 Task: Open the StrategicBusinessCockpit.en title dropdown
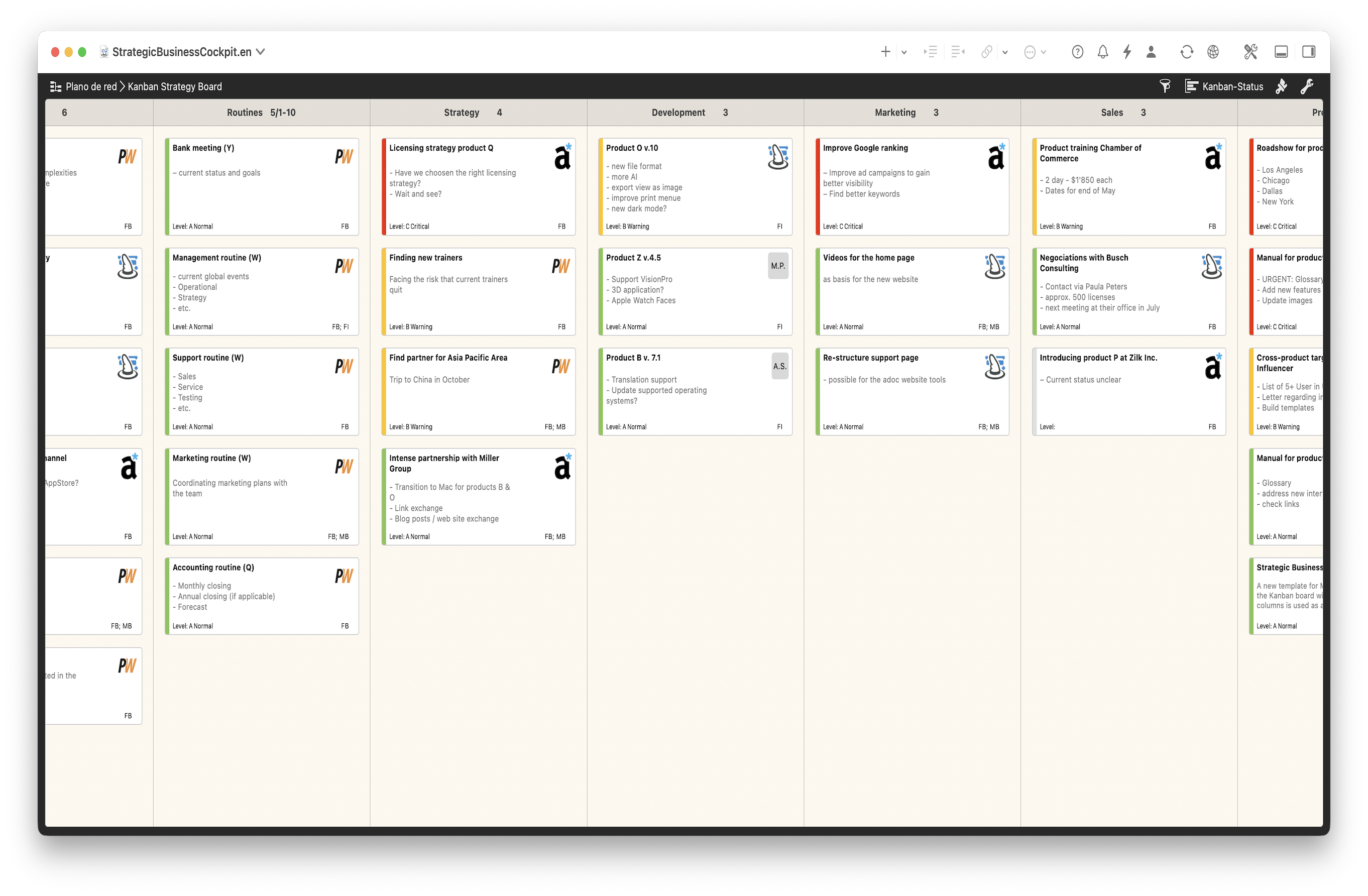(260, 52)
